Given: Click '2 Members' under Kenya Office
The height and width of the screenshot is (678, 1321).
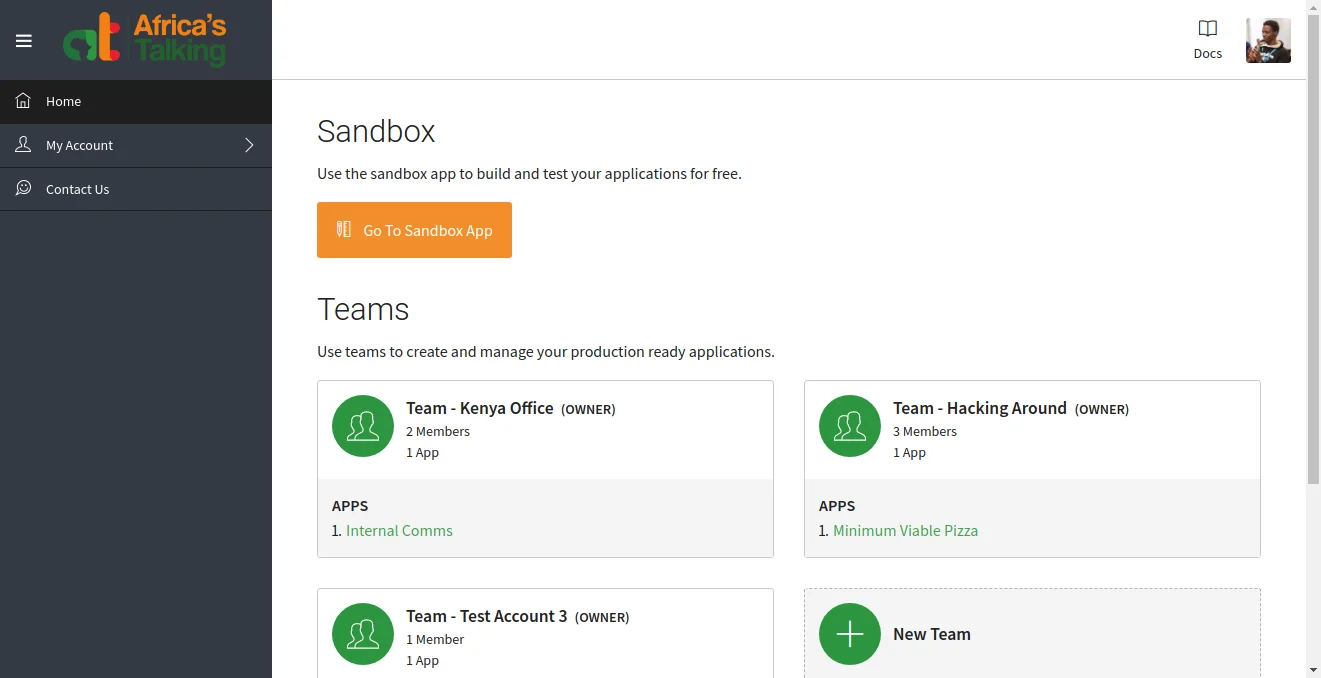Looking at the screenshot, I should (x=438, y=432).
